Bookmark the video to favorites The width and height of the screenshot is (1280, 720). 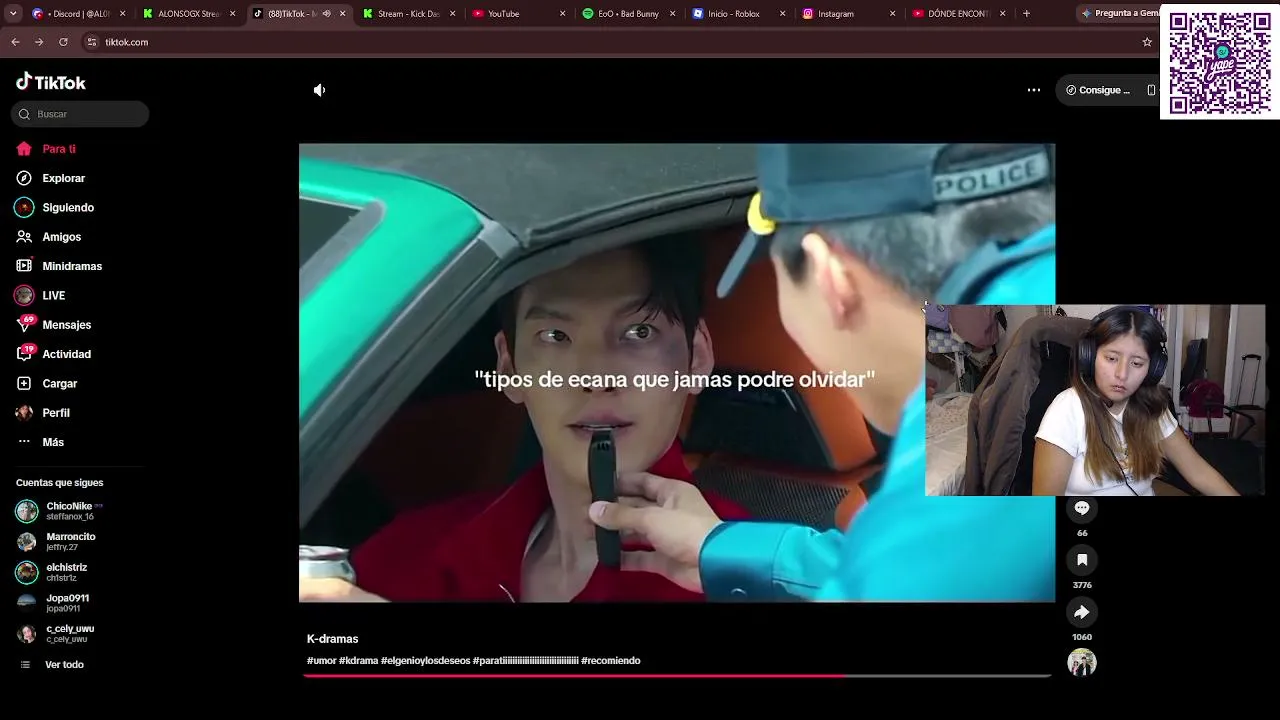tap(1082, 560)
